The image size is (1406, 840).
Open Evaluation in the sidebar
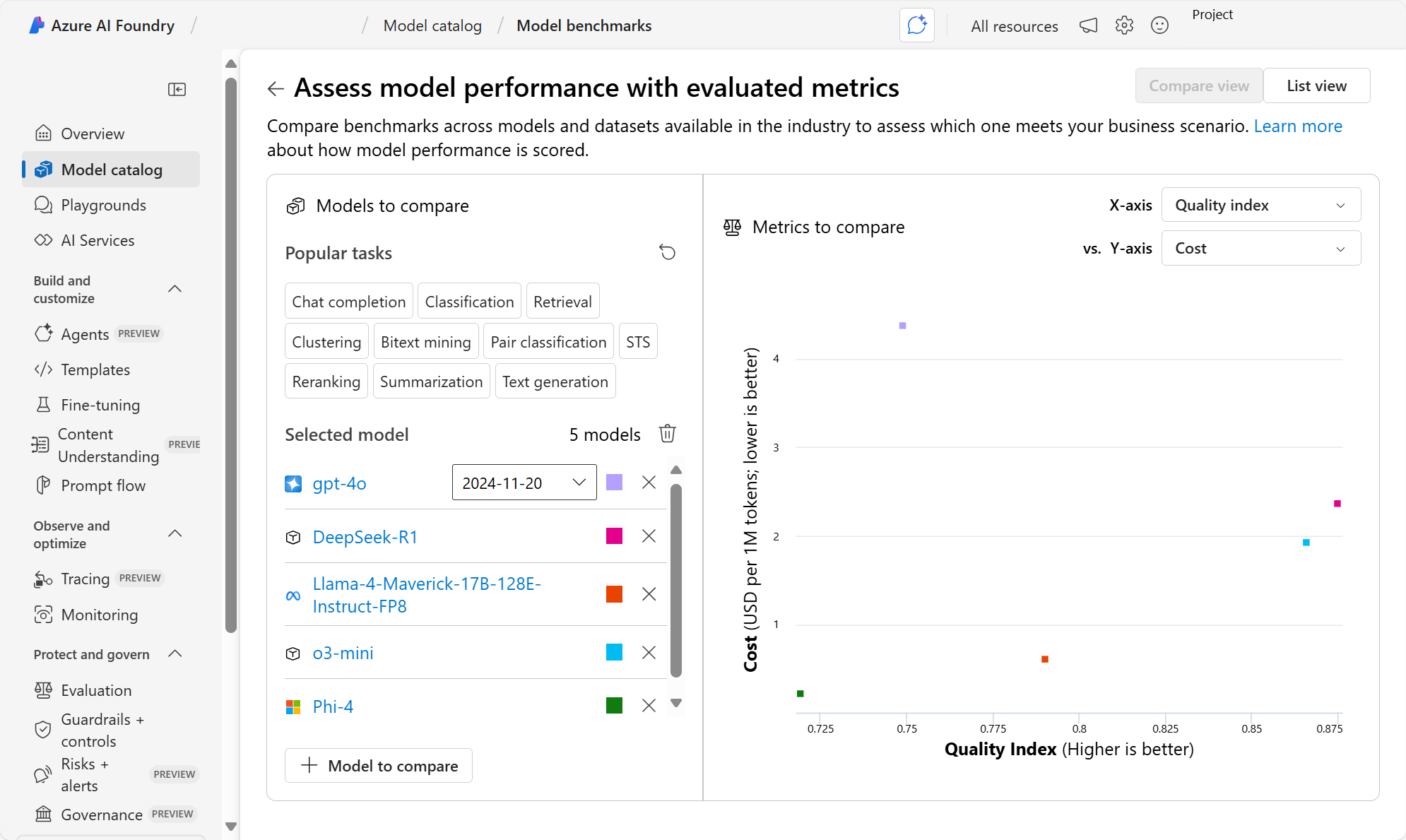111,690
